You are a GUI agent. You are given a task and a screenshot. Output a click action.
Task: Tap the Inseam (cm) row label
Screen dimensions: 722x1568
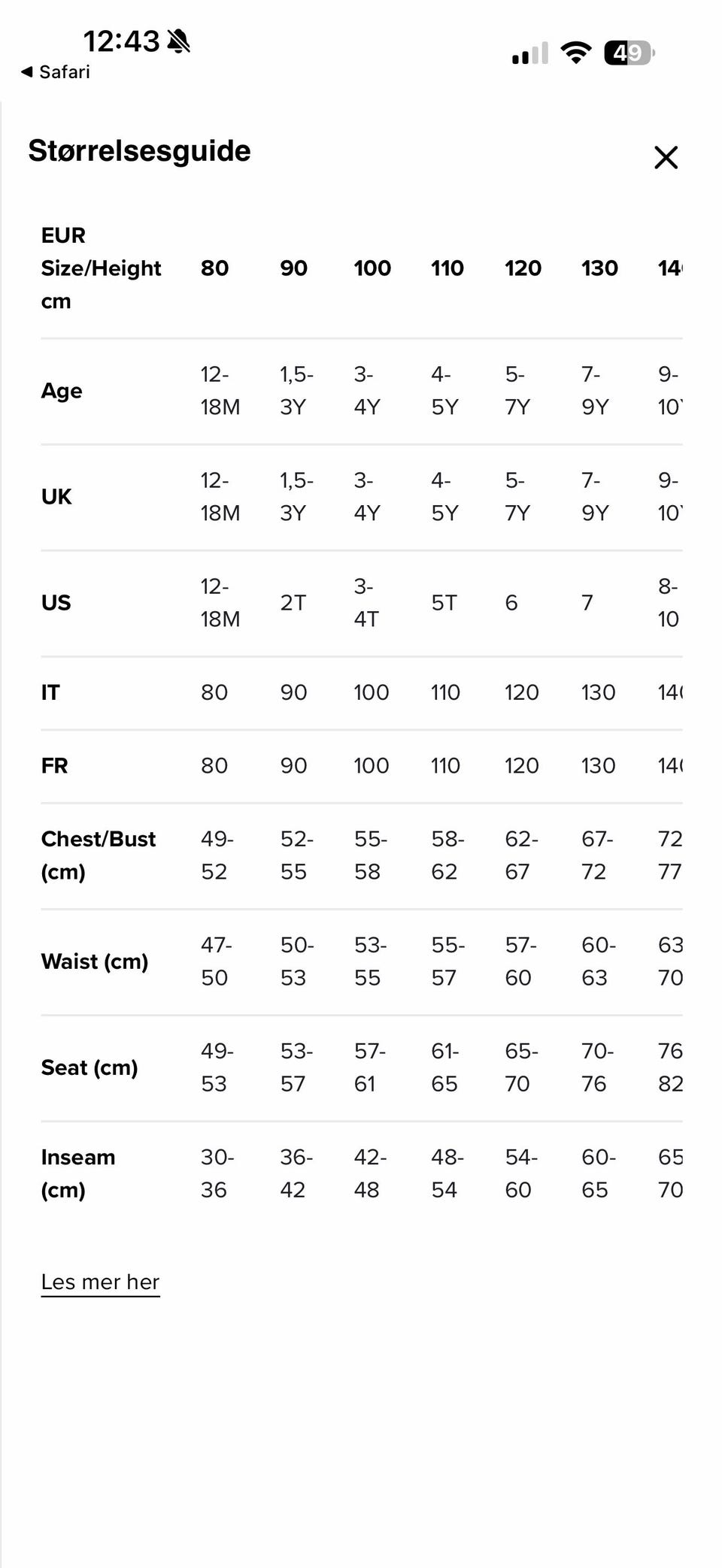click(x=78, y=1173)
